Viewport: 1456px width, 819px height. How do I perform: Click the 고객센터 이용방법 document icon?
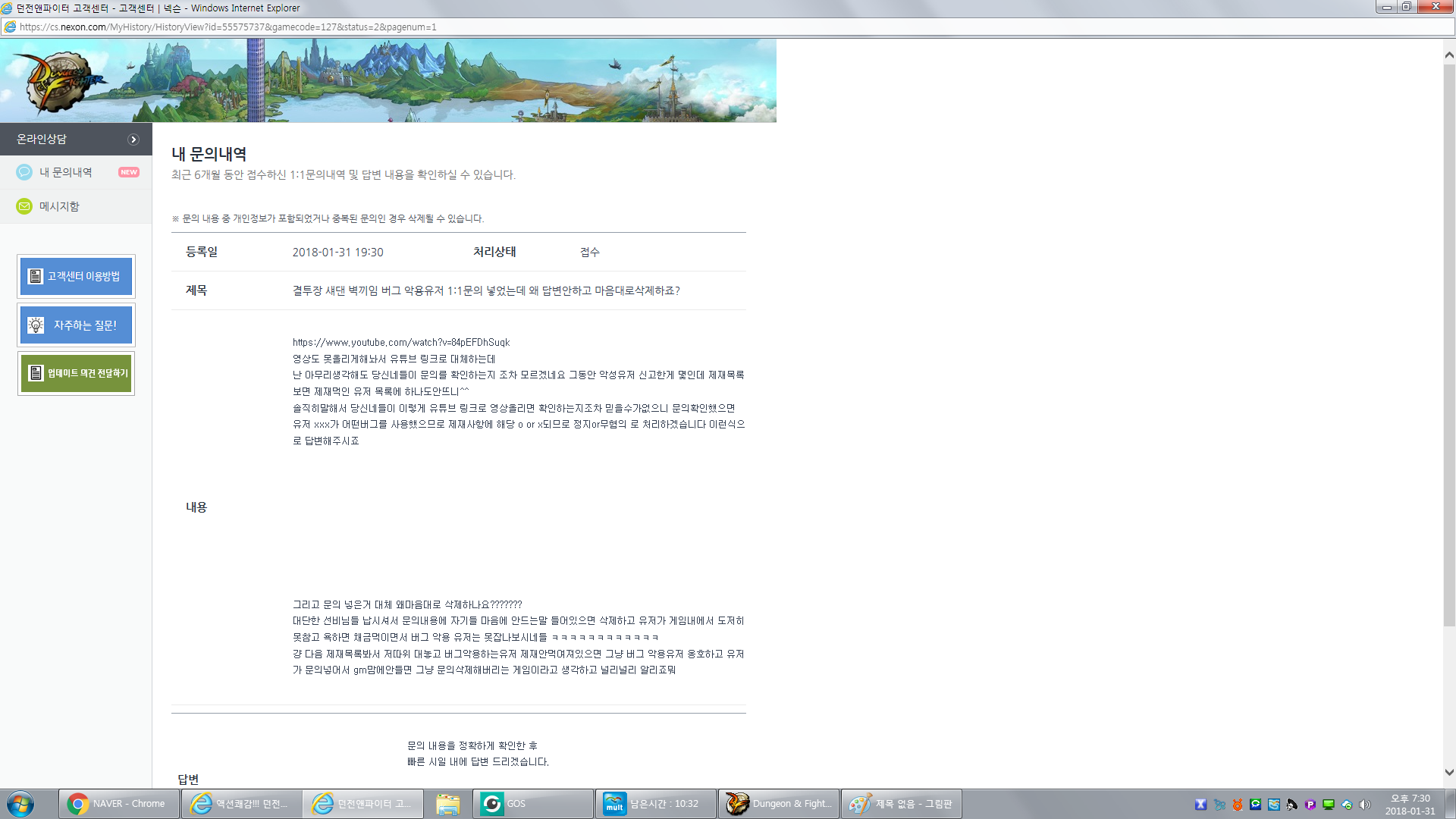[35, 276]
